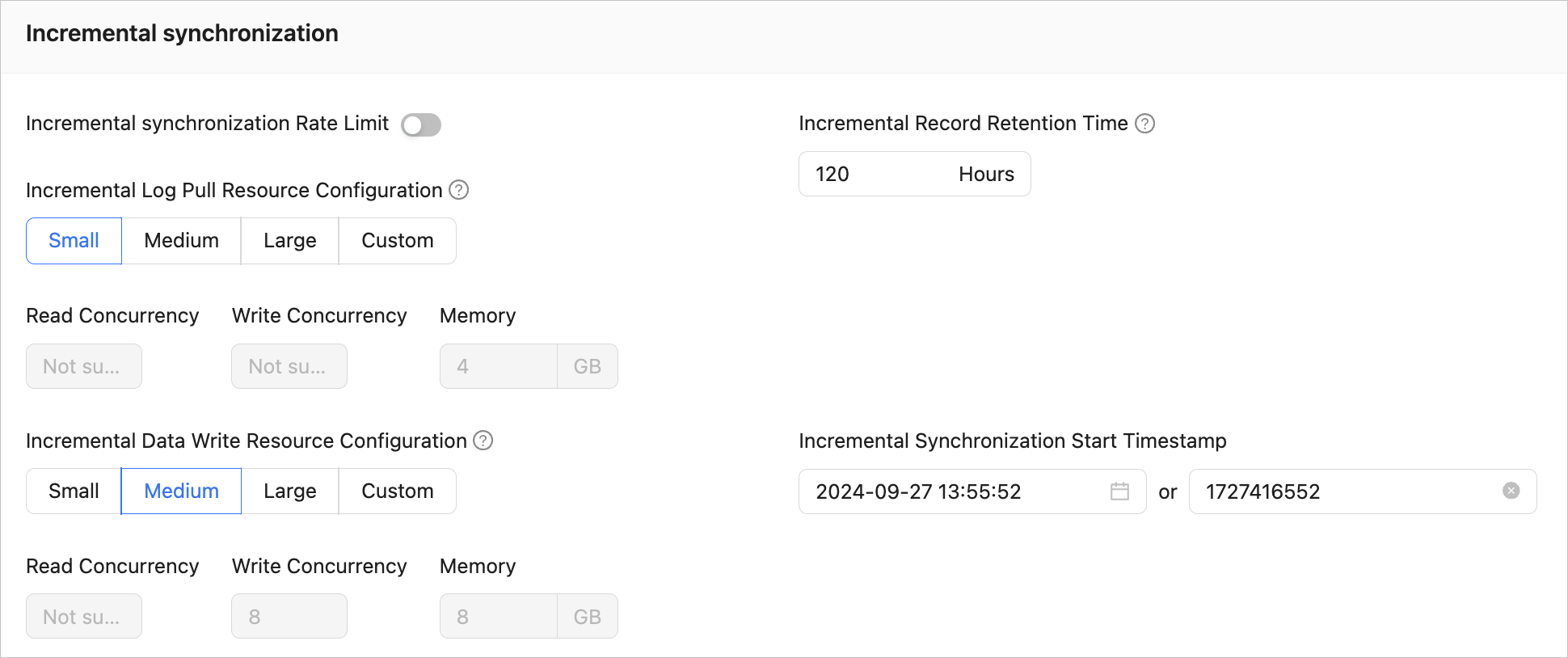1568x658 pixels.
Task: Click the Unix timestamp field 1727416552
Action: 1342,491
